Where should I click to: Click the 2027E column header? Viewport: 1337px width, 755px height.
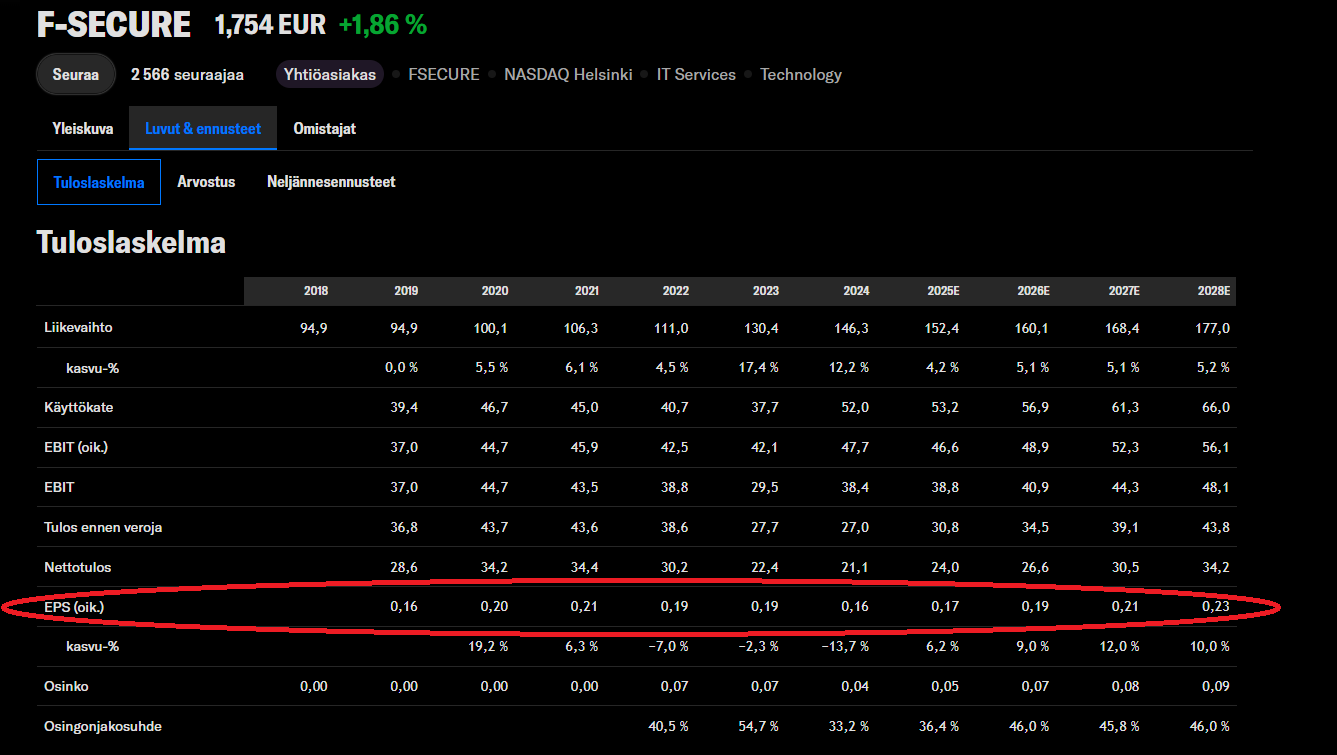click(1123, 291)
